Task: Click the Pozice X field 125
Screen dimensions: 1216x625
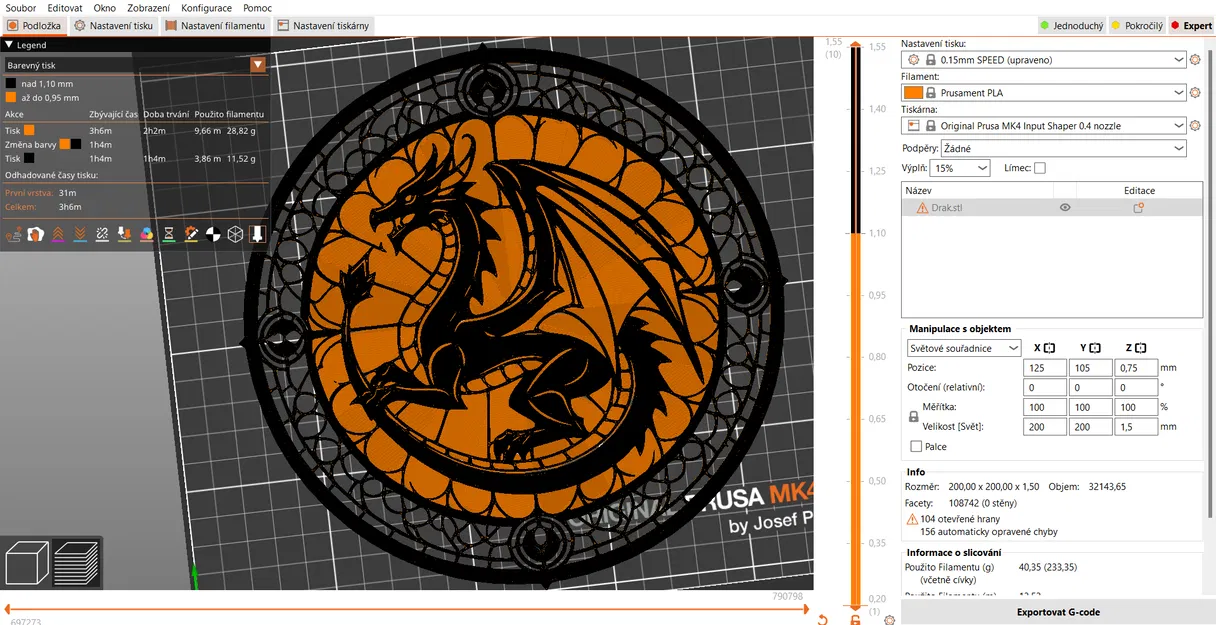Action: click(x=1044, y=368)
